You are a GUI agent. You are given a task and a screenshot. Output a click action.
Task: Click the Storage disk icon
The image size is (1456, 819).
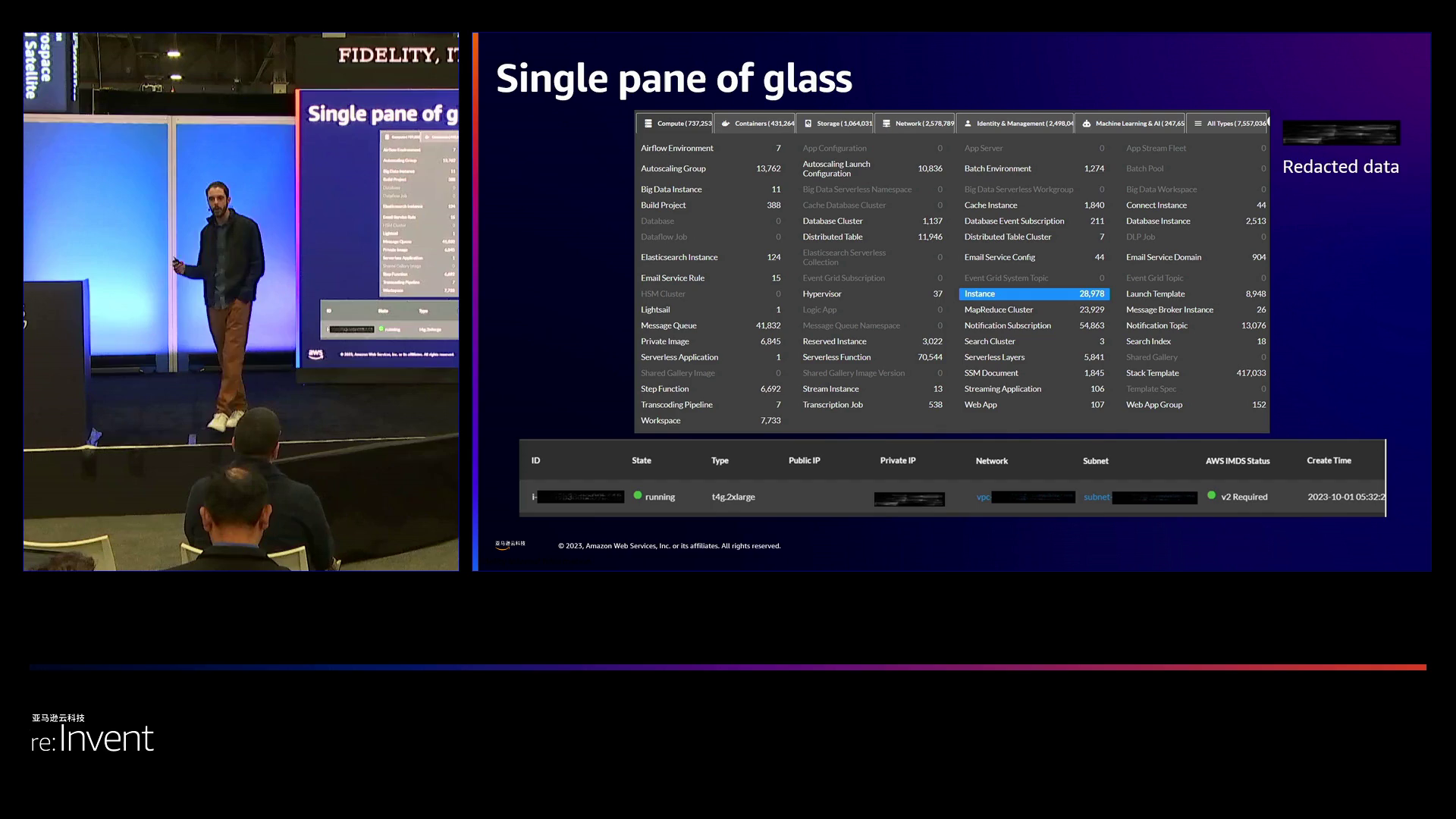point(808,124)
